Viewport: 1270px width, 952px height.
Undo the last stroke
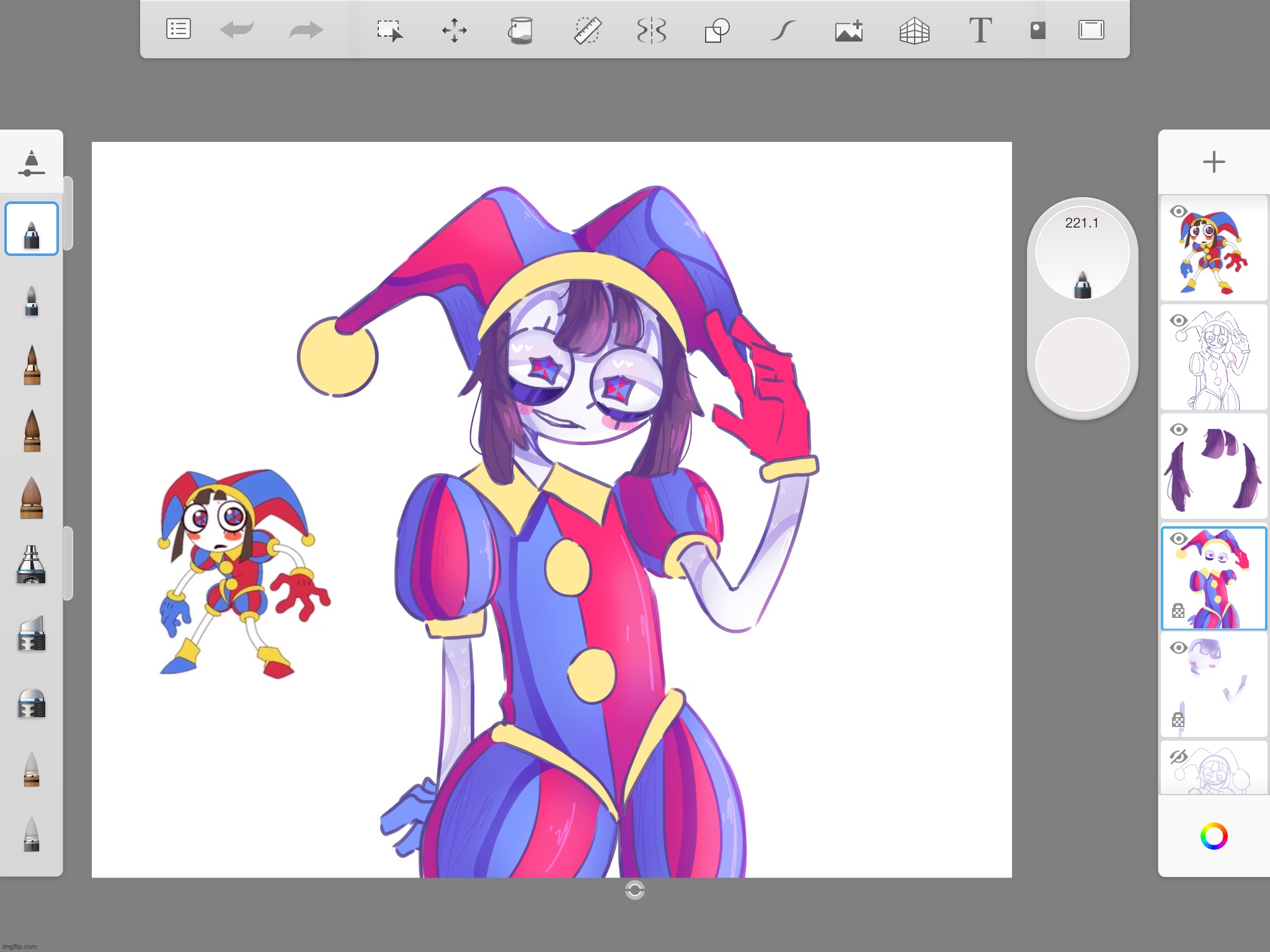point(237,30)
